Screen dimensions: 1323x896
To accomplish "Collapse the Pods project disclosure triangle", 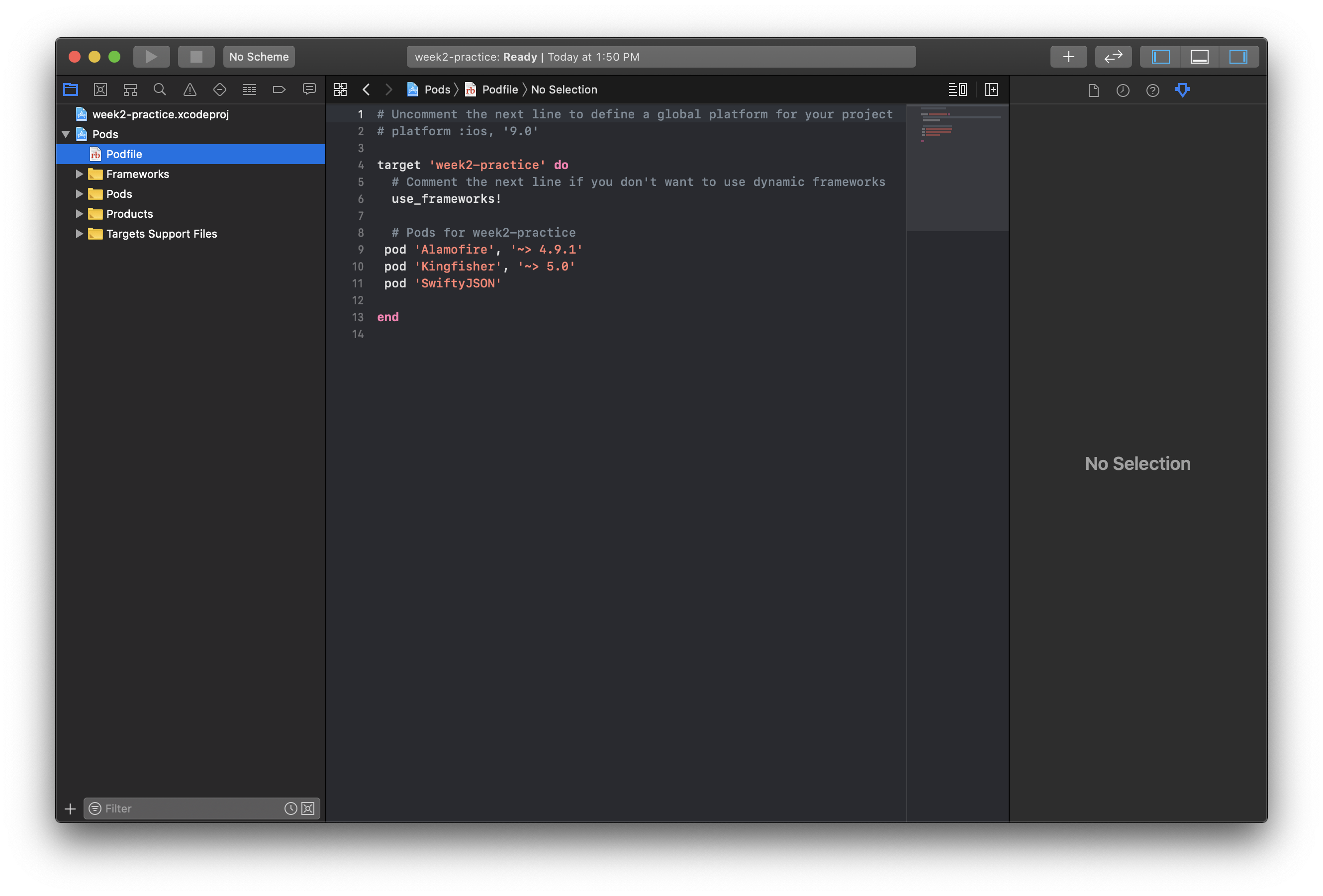I will 66,134.
